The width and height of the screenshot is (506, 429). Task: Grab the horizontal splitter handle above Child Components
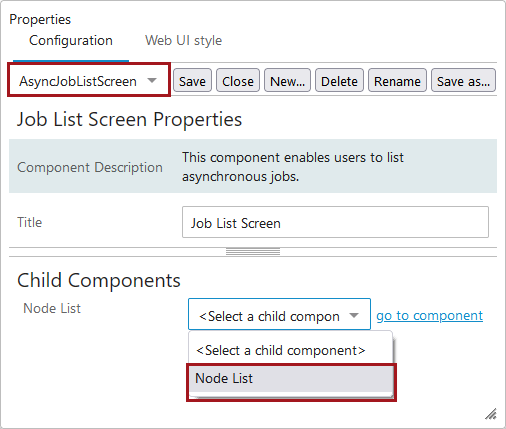253,252
